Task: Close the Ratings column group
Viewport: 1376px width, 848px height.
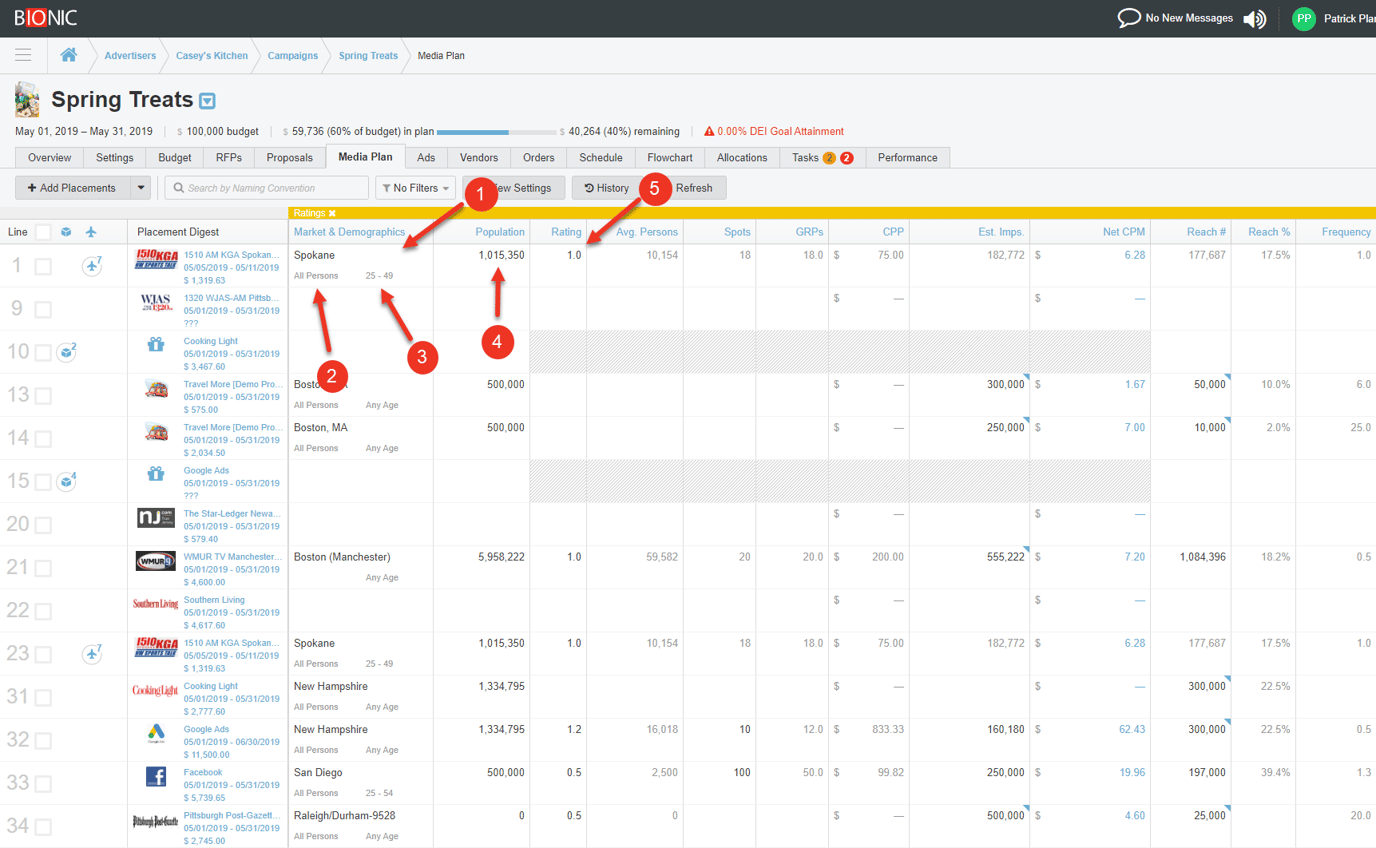Action: [x=332, y=213]
